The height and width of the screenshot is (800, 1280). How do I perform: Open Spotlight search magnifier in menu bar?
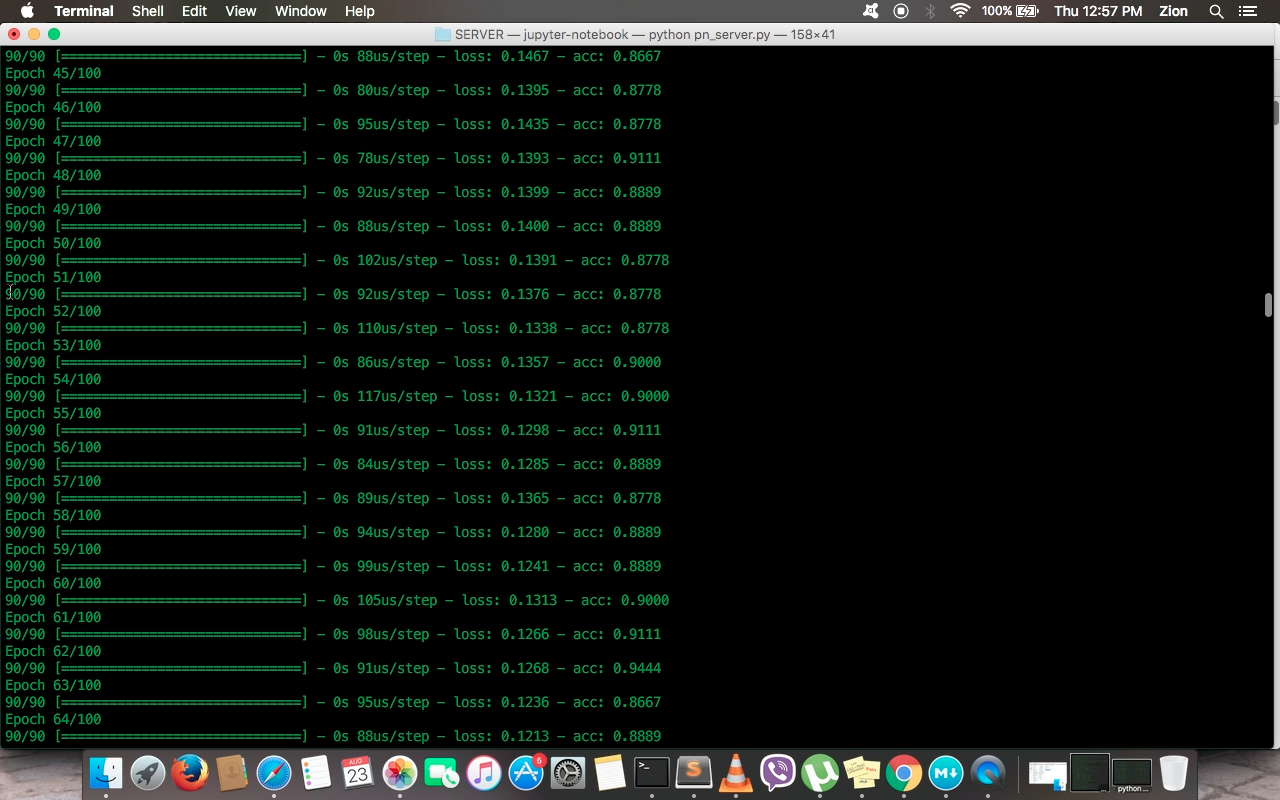[1216, 11]
